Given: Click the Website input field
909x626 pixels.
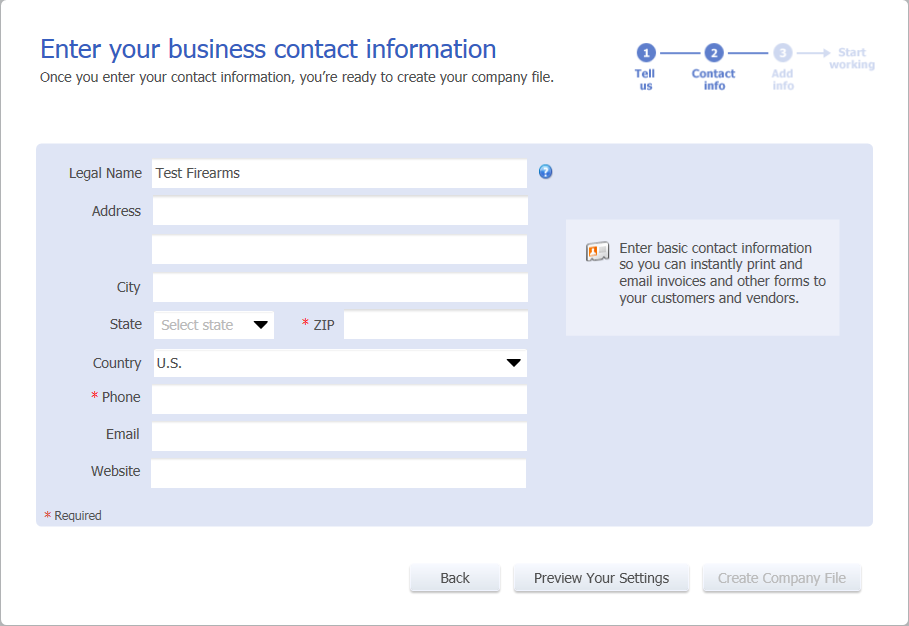Looking at the screenshot, I should (339, 474).
